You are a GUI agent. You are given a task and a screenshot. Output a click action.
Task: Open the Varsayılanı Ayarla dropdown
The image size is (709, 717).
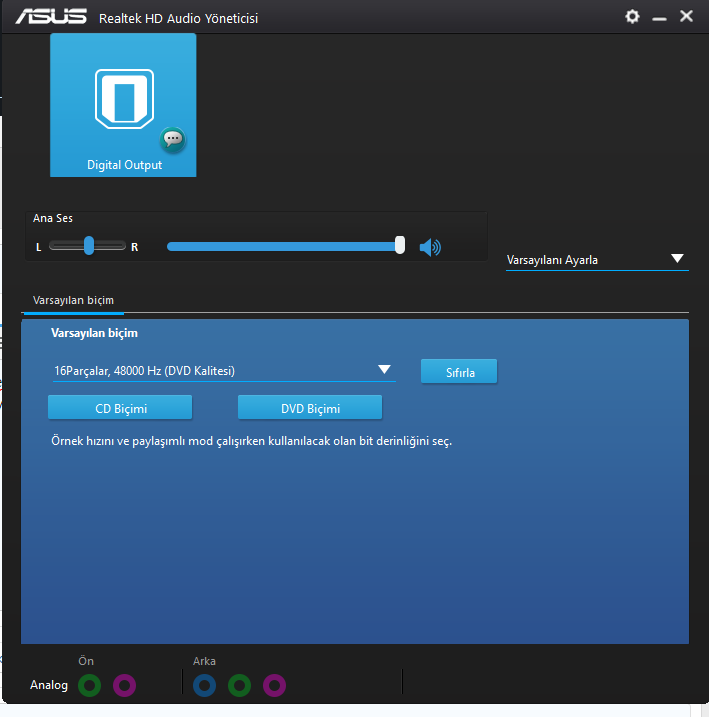[597, 260]
